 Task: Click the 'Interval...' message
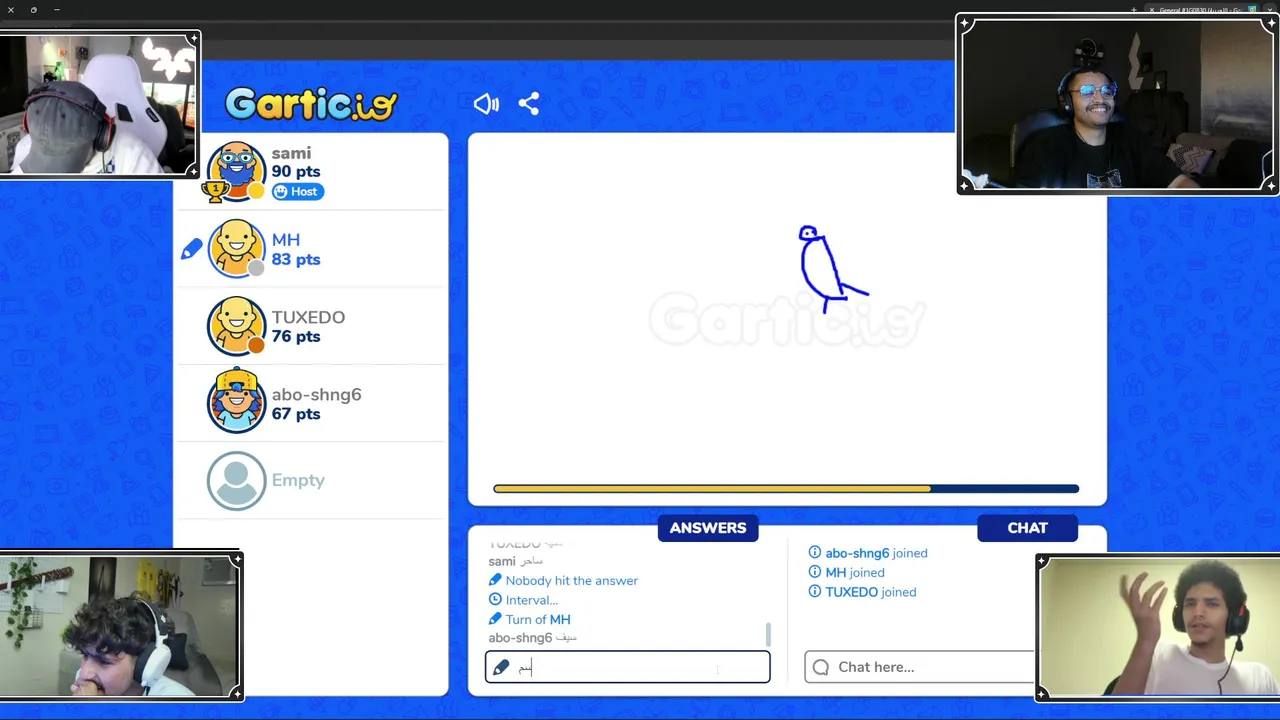(532, 600)
